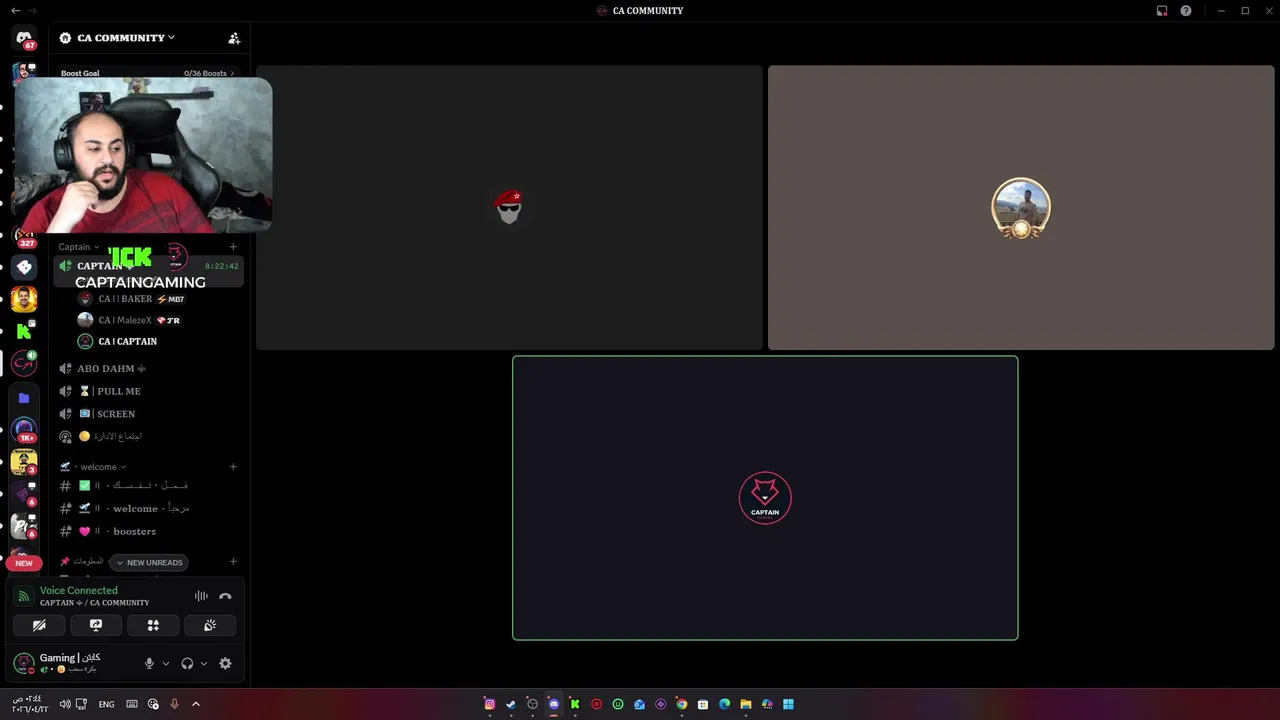Disconnect from voice using the hang-up icon
Viewport: 1280px width, 720px height.
[225, 596]
